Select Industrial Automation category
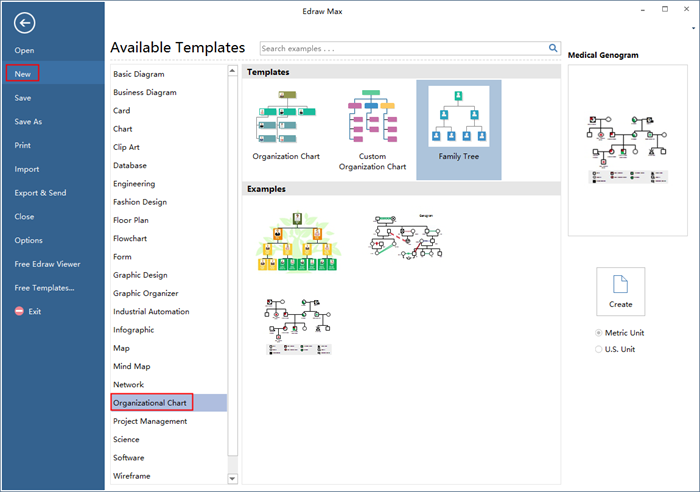This screenshot has width=700, height=492. (x=151, y=312)
